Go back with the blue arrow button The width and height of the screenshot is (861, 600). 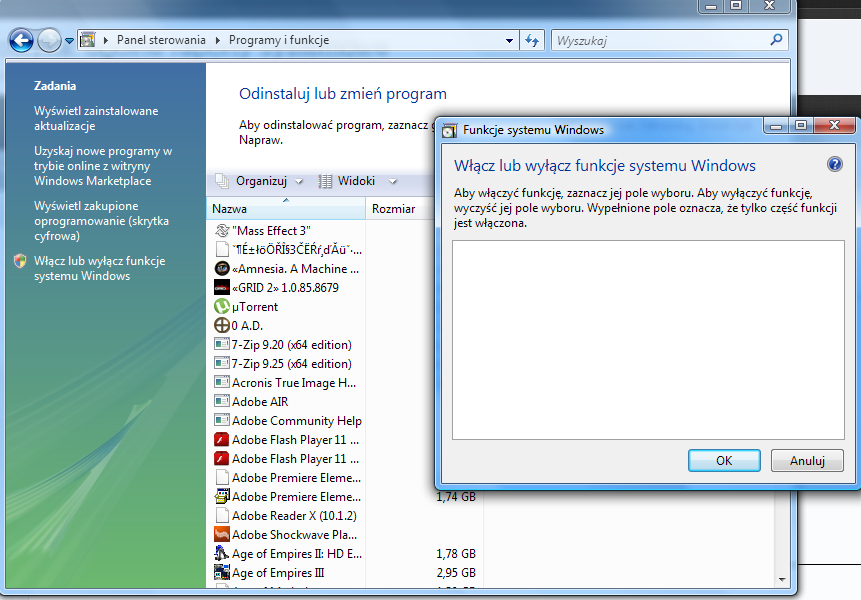[x=21, y=40]
